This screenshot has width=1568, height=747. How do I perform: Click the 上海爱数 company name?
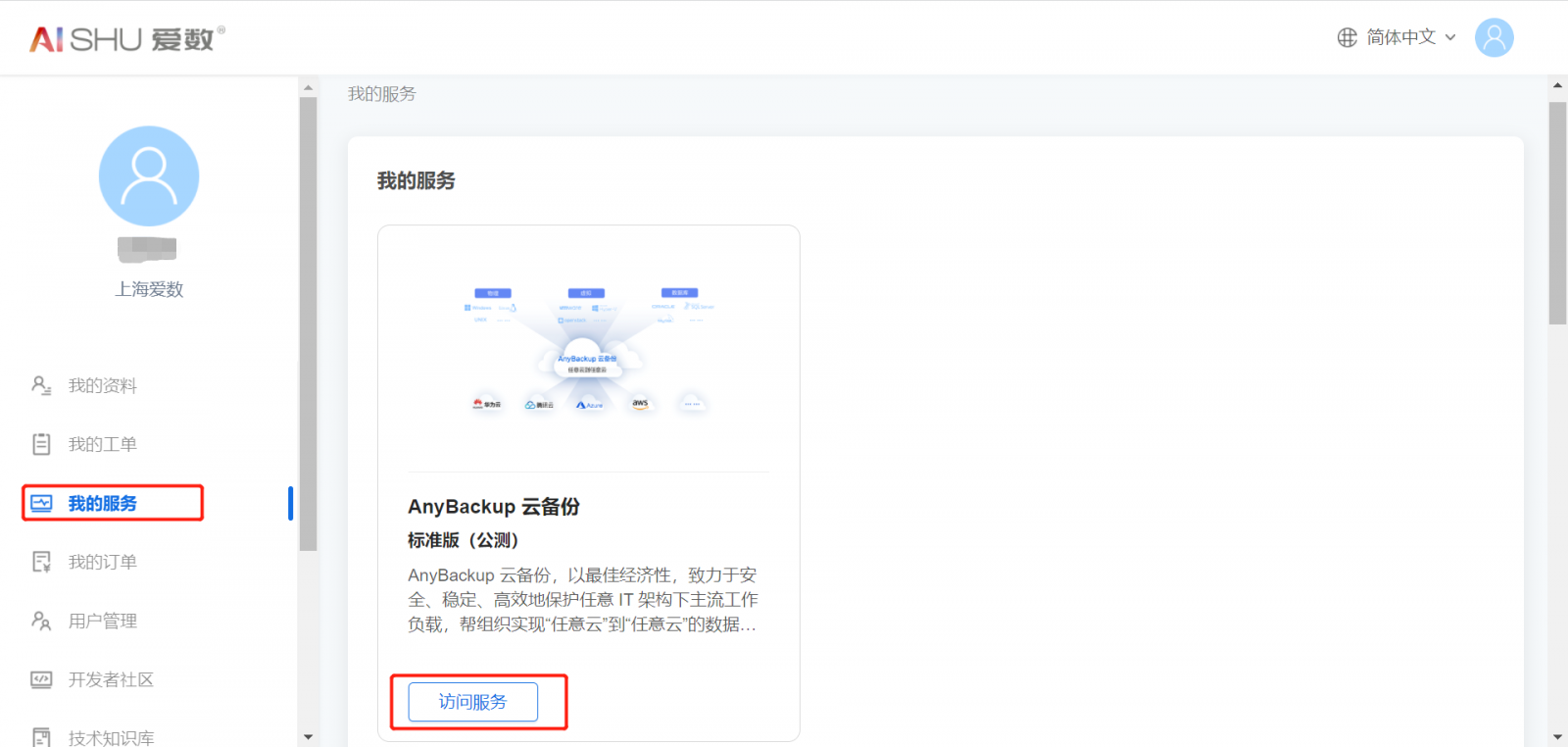coord(149,289)
